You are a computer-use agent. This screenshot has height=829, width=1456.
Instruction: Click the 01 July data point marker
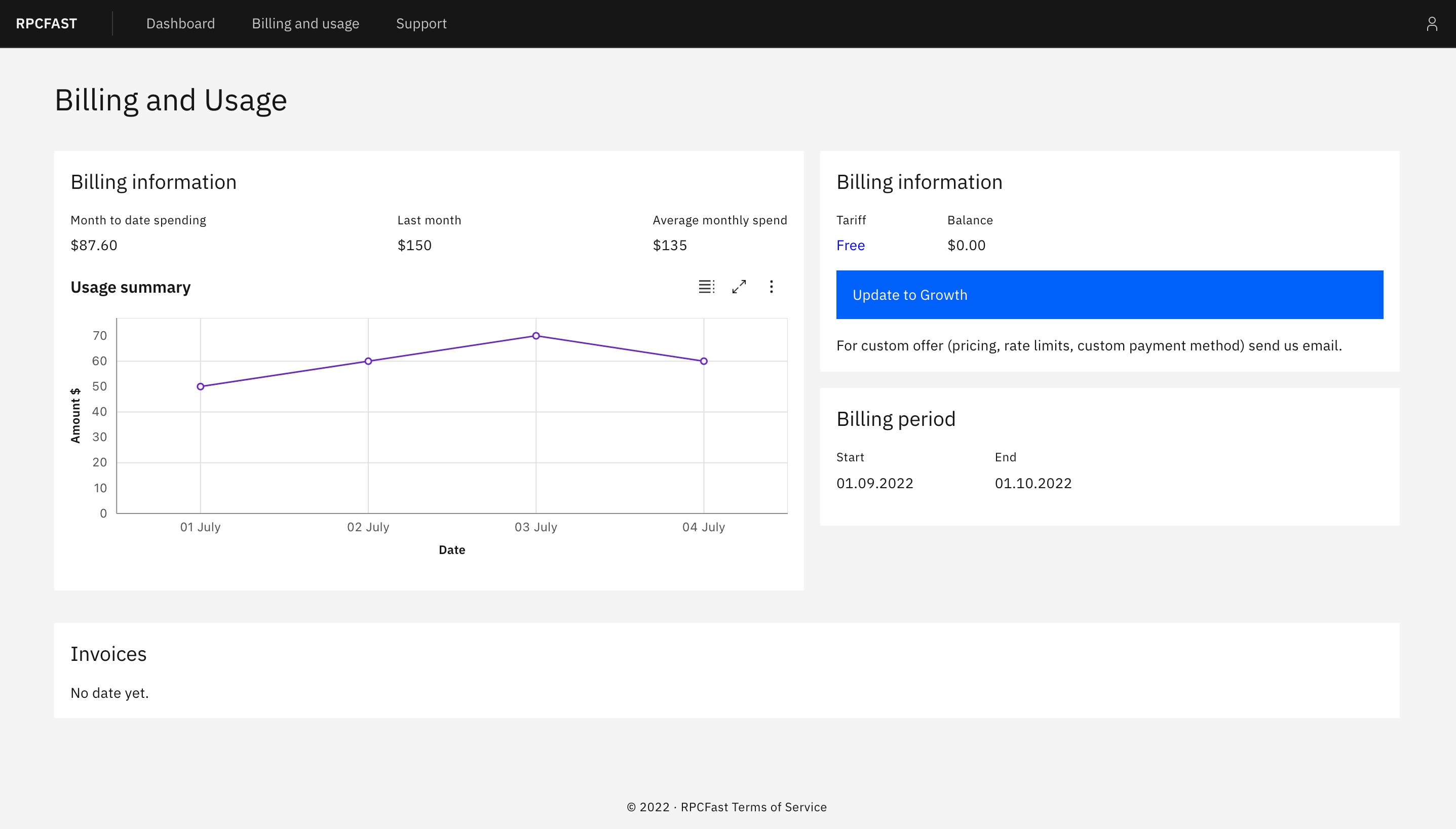[x=200, y=386]
